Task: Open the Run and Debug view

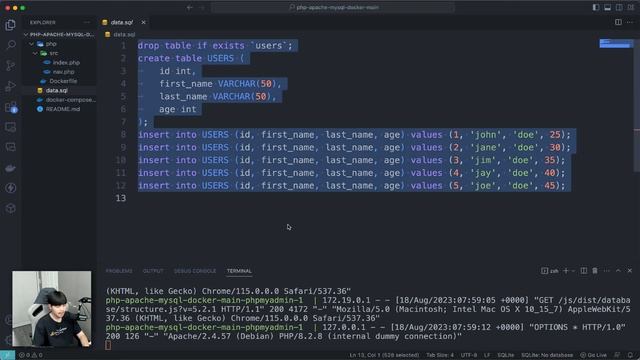Action: tap(11, 86)
